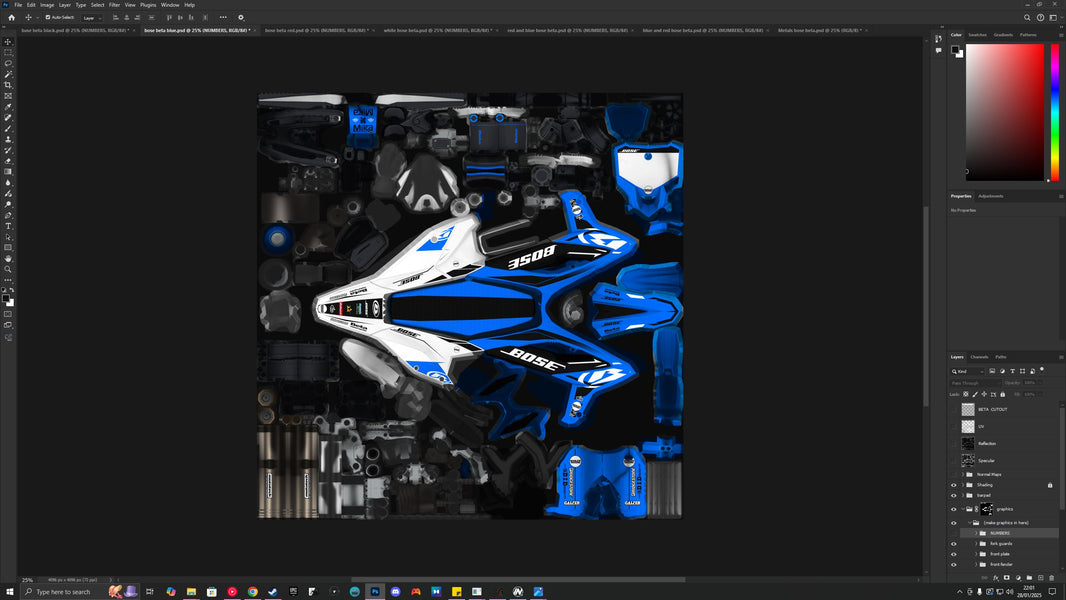Expand the Normal Maps group

[x=963, y=474]
